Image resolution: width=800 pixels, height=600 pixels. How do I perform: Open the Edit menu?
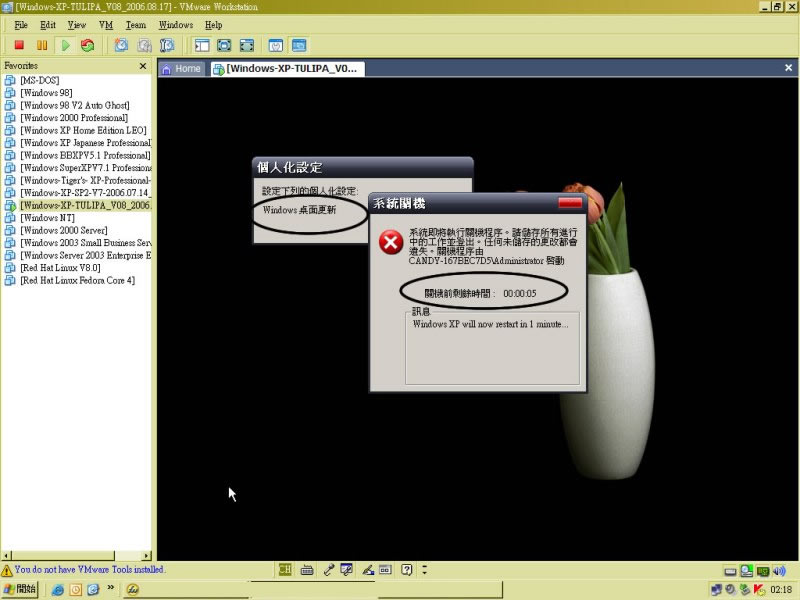(48, 25)
